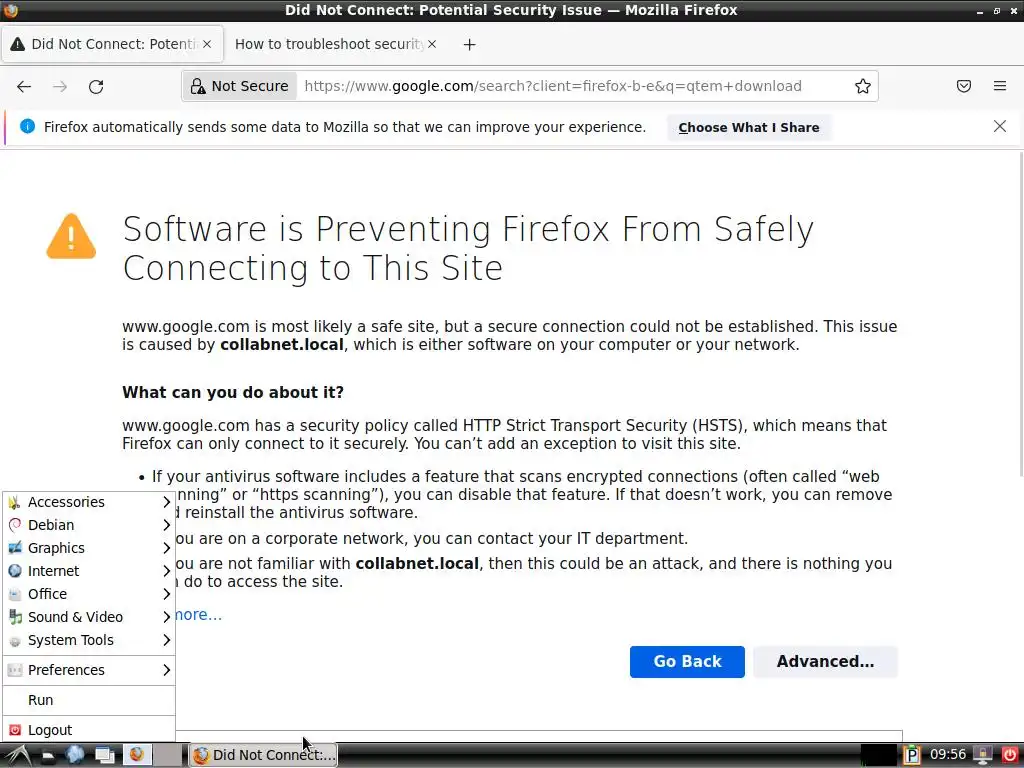Viewport: 1024px width, 768px height.
Task: Select the Firefox workspace icon on the taskbar
Action: click(x=137, y=755)
